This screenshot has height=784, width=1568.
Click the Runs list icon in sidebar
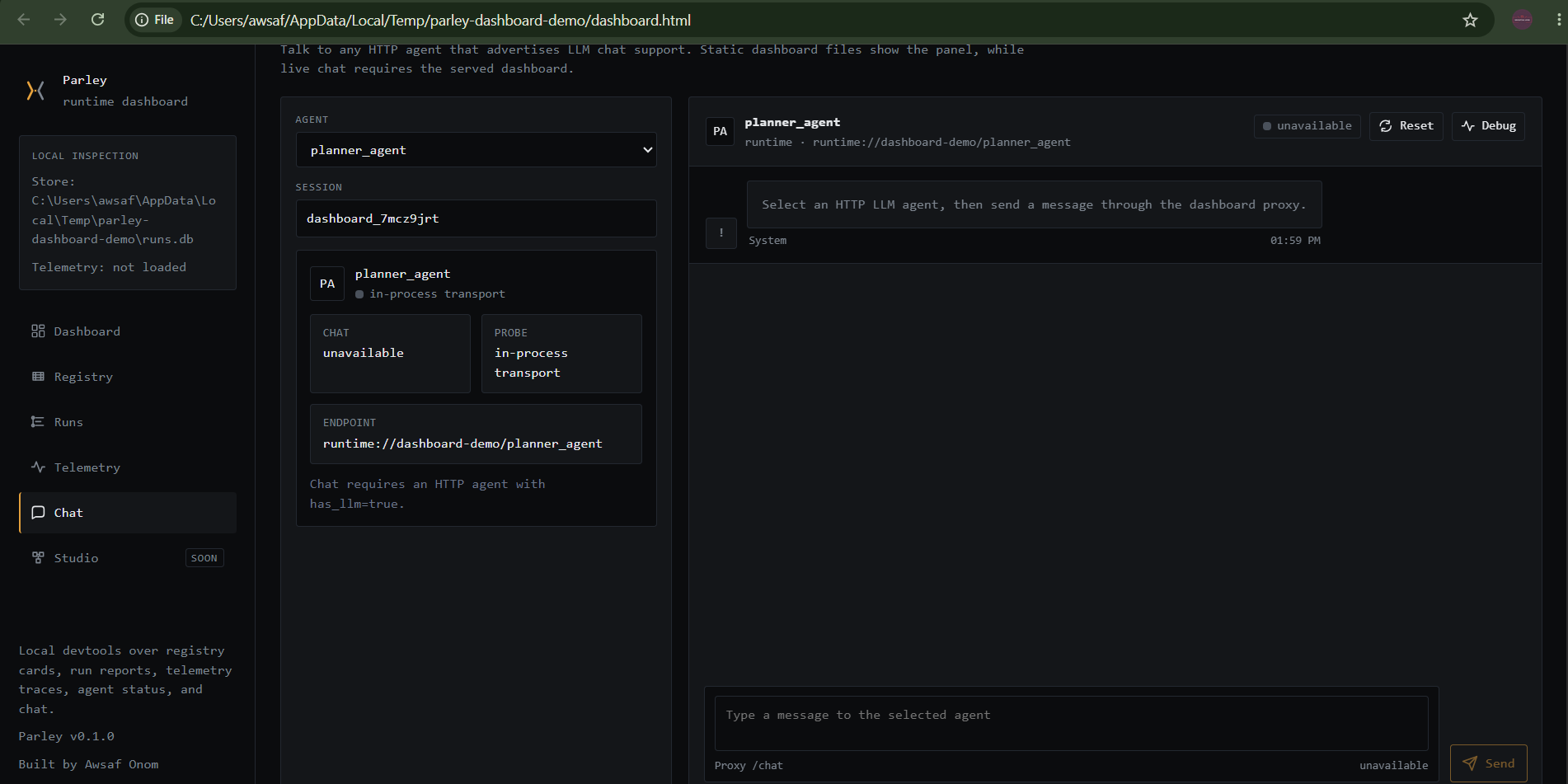(x=38, y=422)
